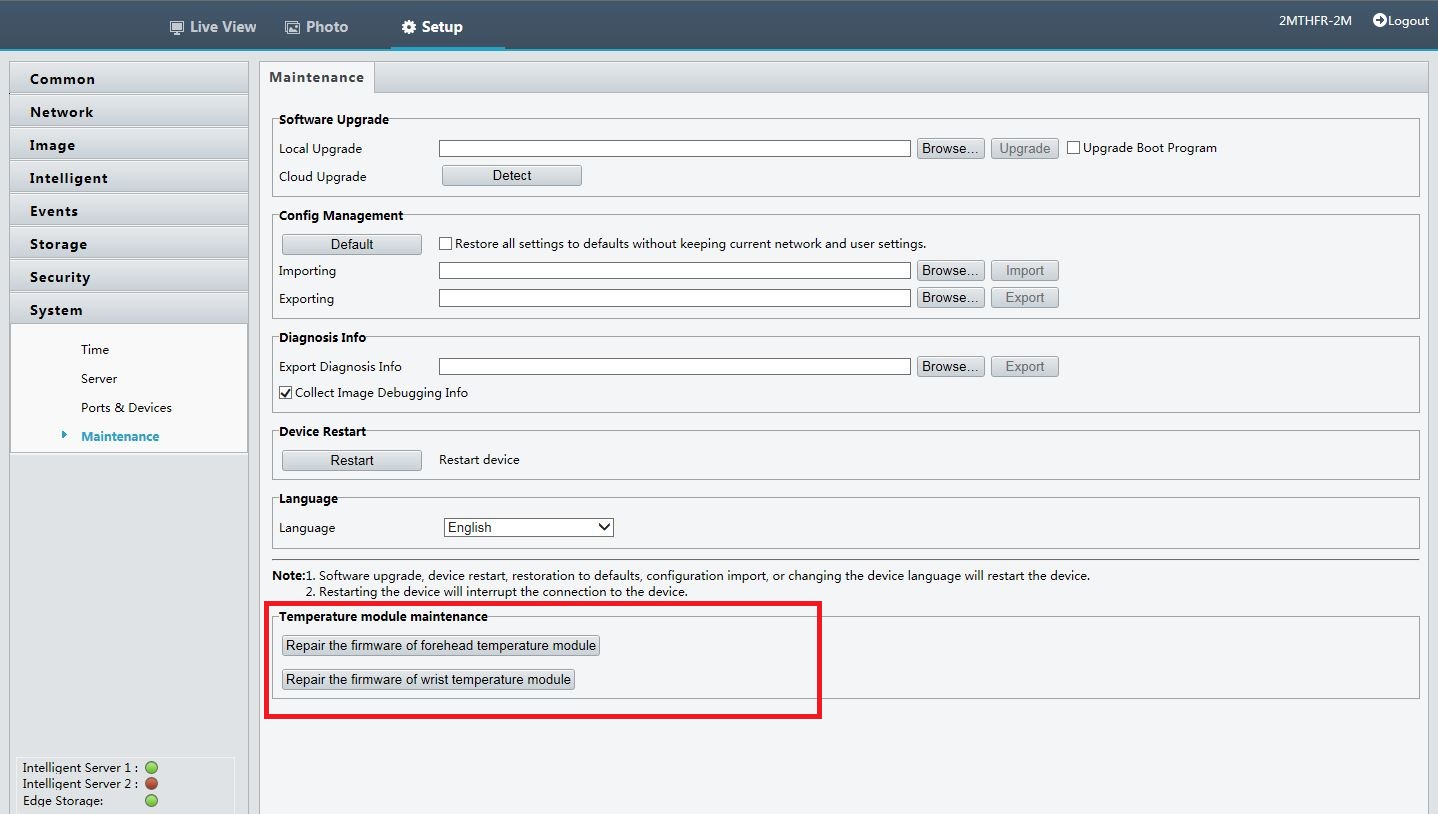
Task: Click the Logout arrow icon
Action: tap(1379, 20)
